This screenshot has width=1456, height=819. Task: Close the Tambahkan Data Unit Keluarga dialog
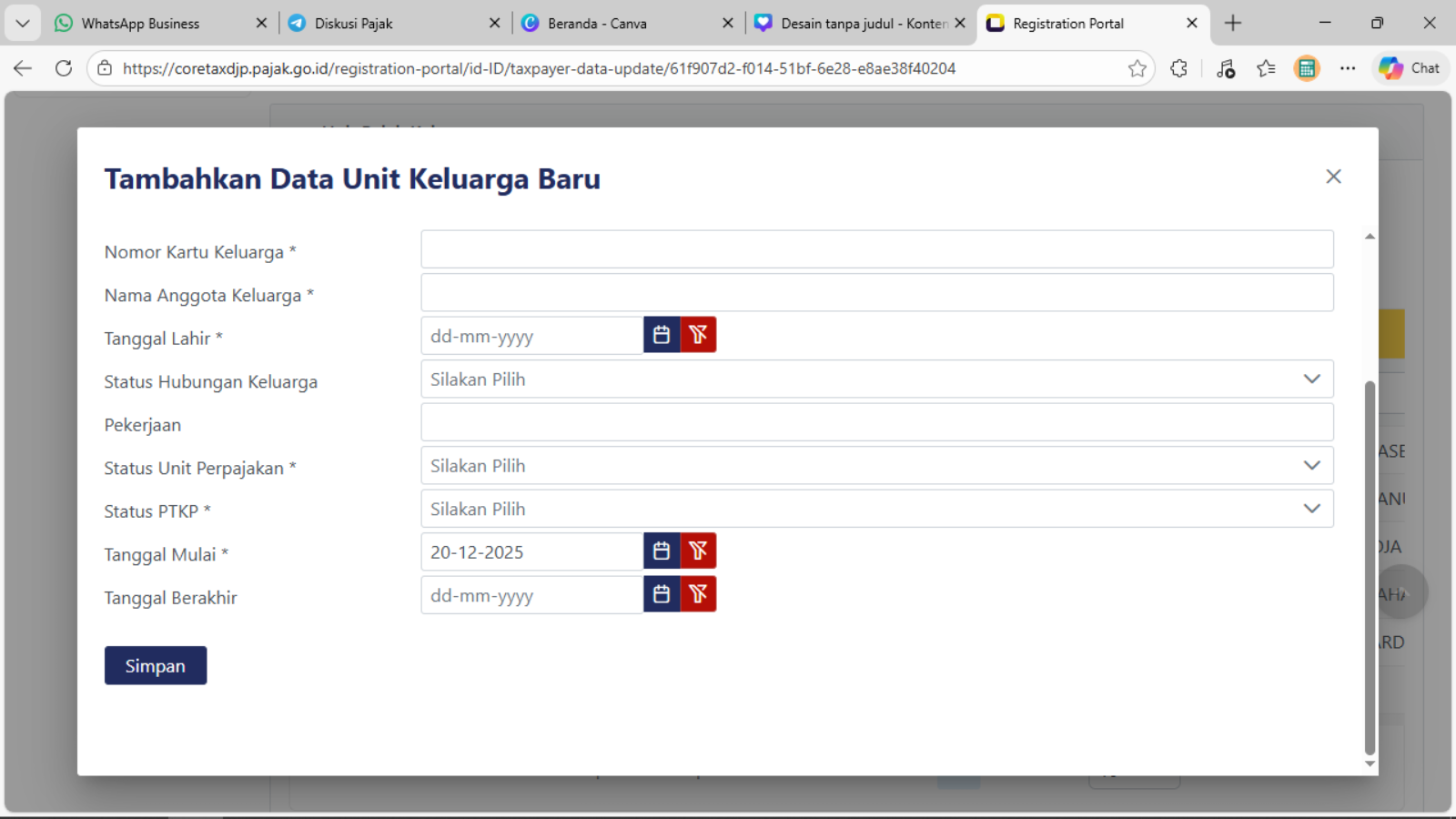pyautogui.click(x=1333, y=177)
